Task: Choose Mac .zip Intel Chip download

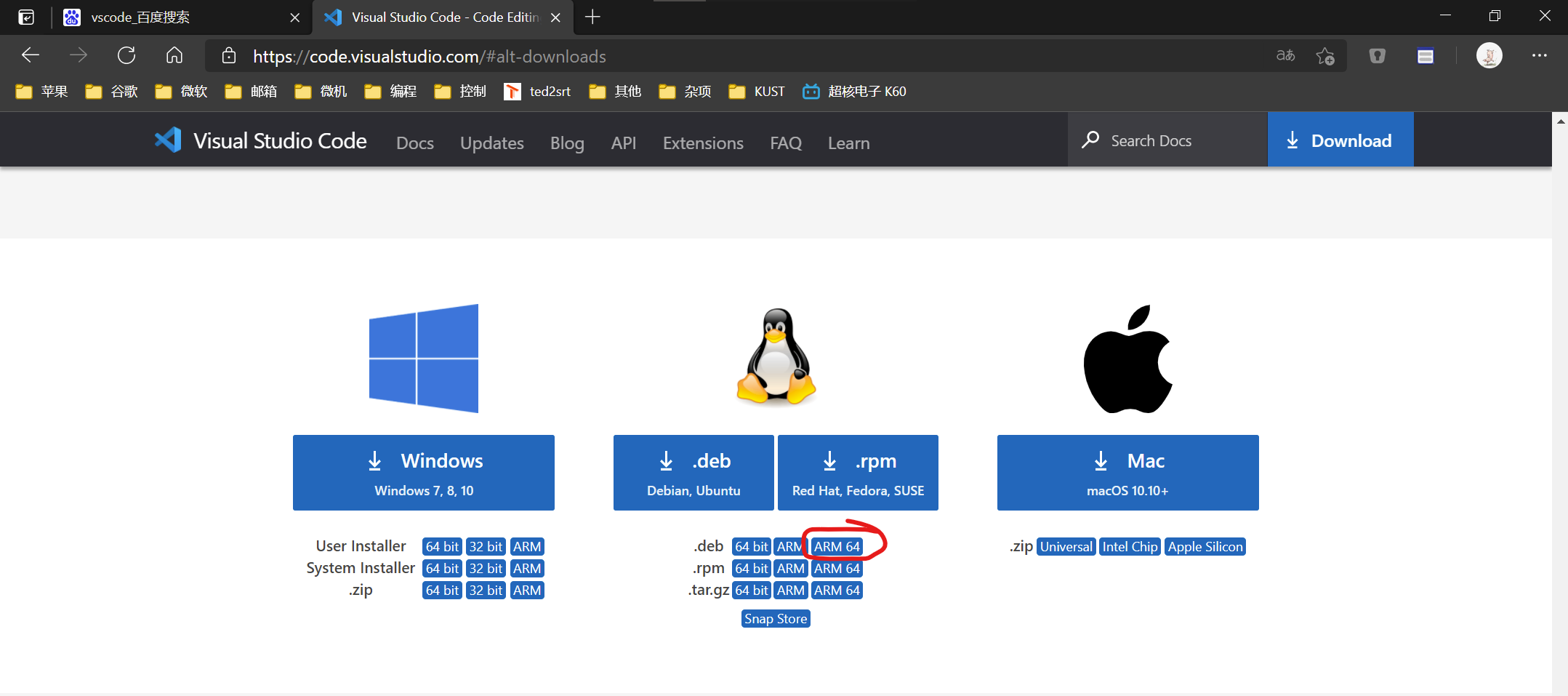Action: point(1130,547)
